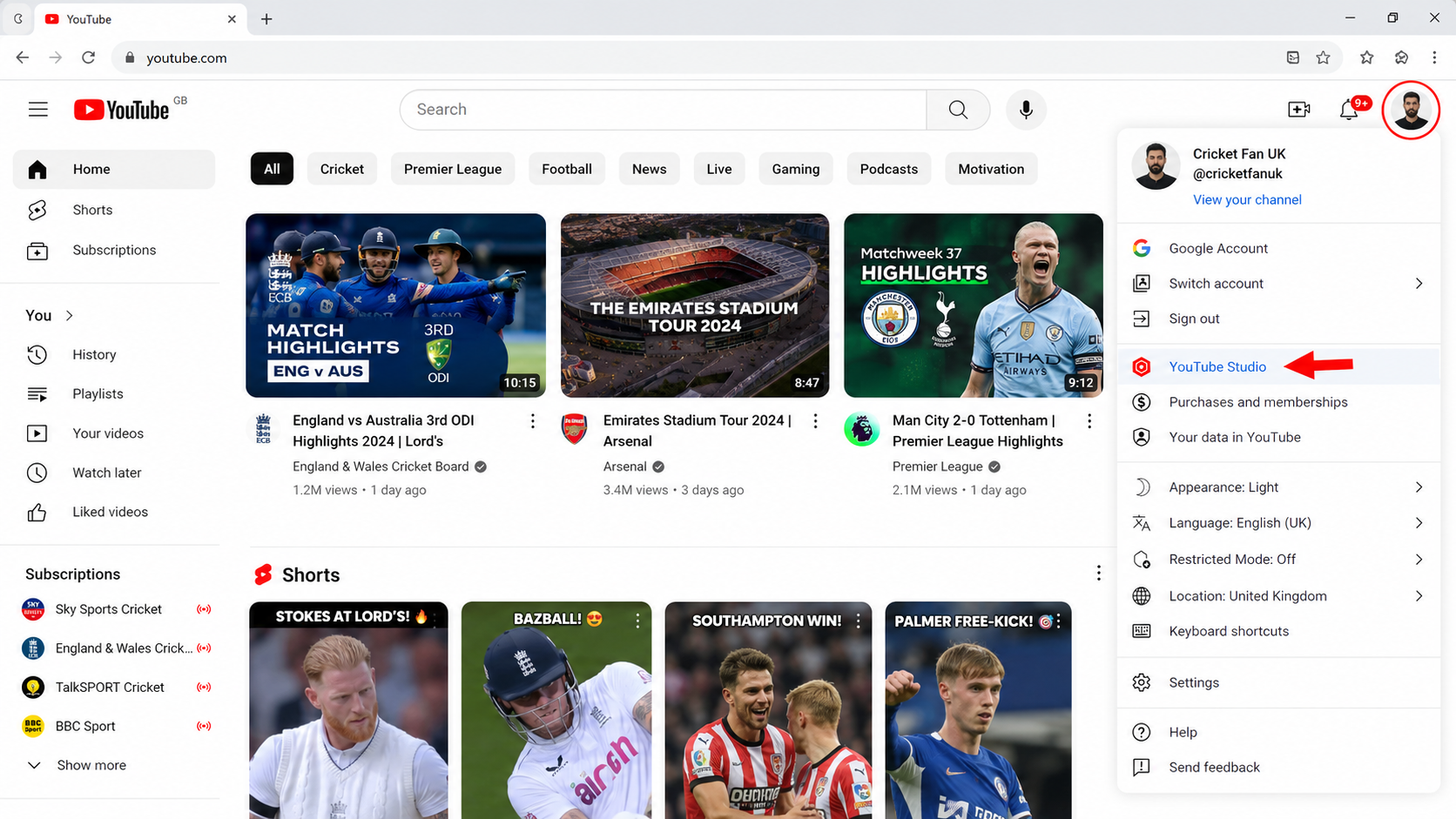Image resolution: width=1456 pixels, height=819 pixels.
Task: Open Liked videos in the sidebar
Action: coord(114,512)
